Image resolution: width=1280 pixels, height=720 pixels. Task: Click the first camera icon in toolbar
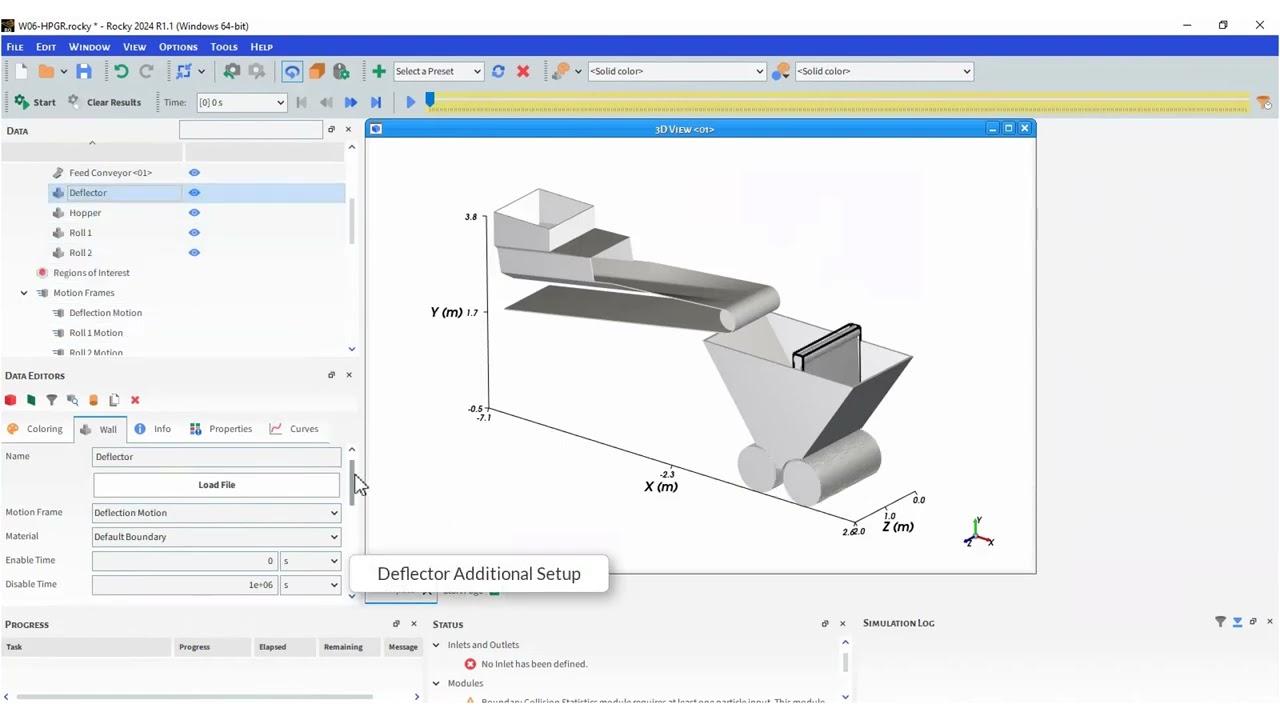coord(232,71)
